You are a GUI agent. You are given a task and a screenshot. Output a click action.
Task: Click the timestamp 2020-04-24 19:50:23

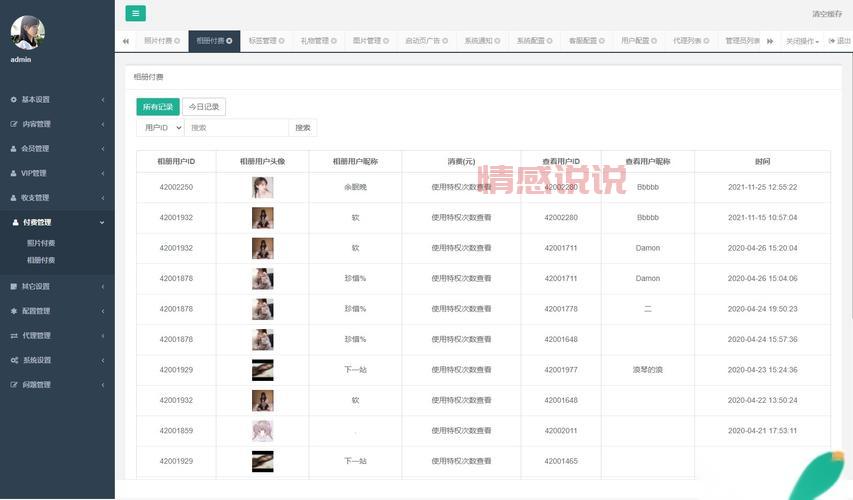click(x=763, y=309)
